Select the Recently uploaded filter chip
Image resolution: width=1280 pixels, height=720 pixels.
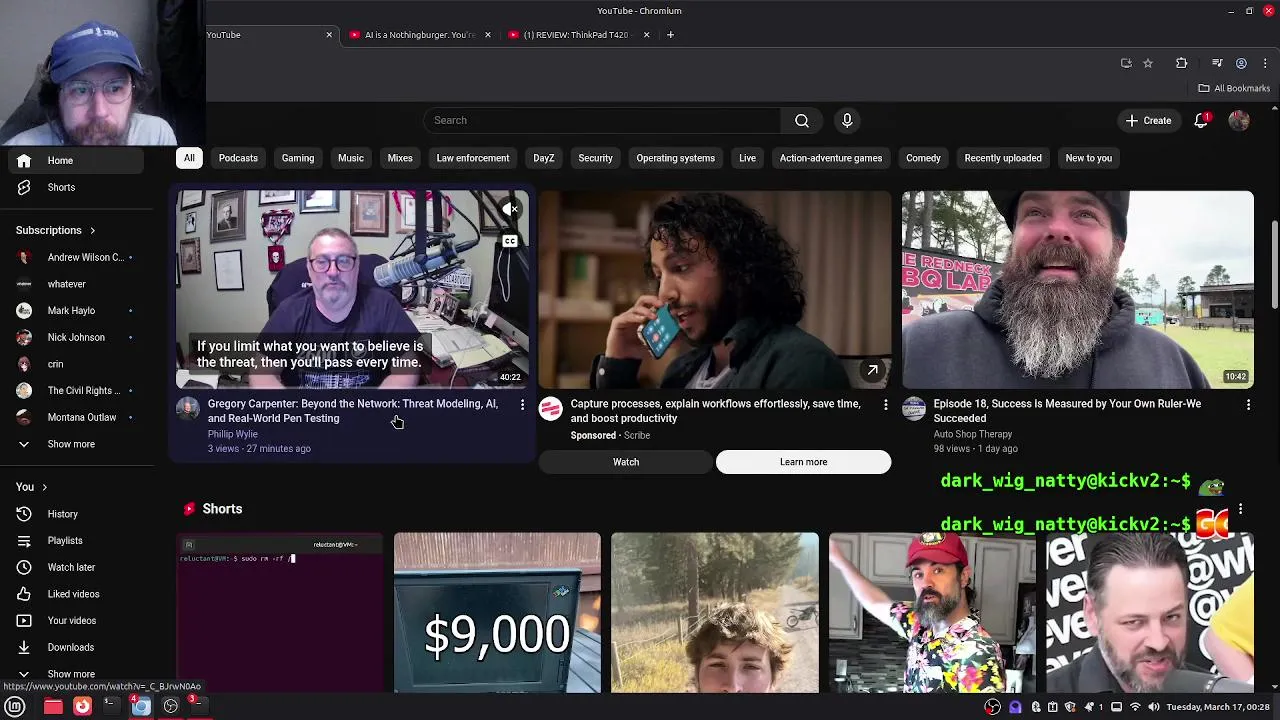(1002, 158)
